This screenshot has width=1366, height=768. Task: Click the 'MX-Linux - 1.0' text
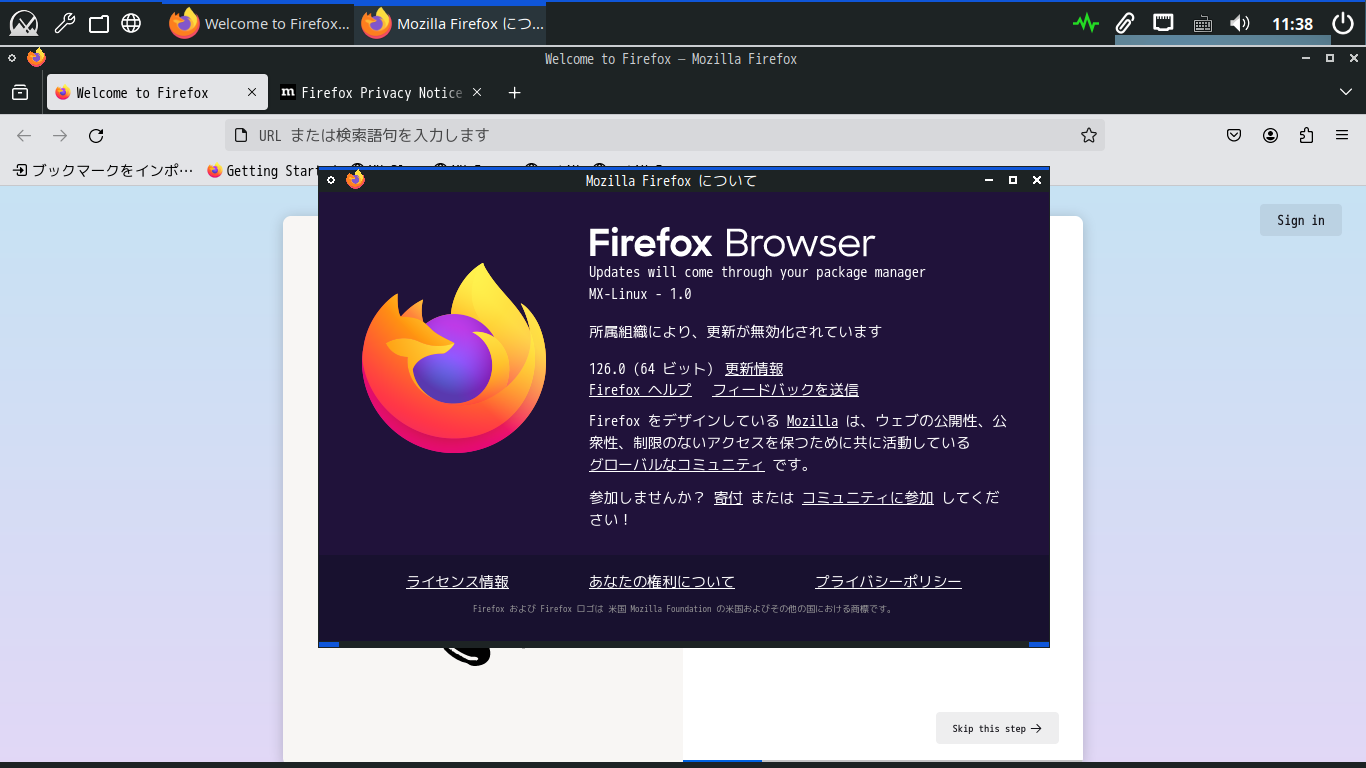(640, 294)
